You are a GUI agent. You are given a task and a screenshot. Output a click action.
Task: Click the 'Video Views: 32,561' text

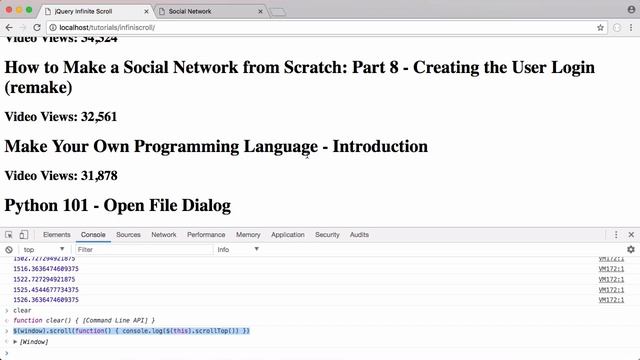[61, 117]
